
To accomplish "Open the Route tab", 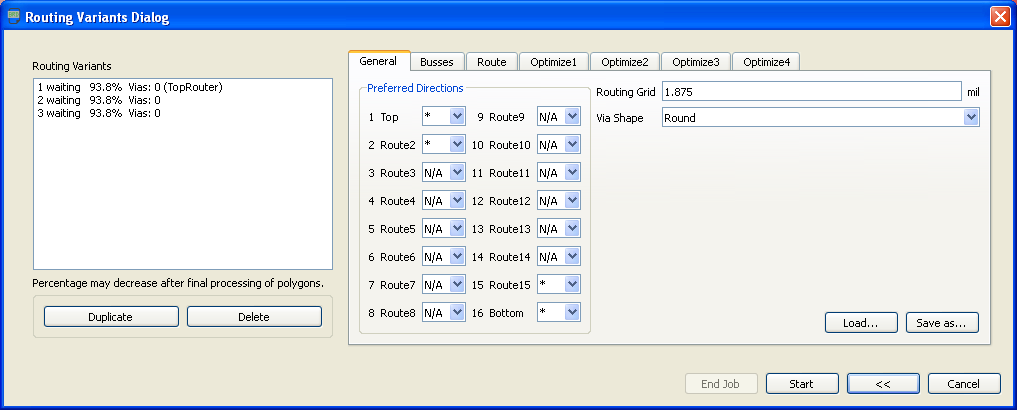I will click(491, 62).
